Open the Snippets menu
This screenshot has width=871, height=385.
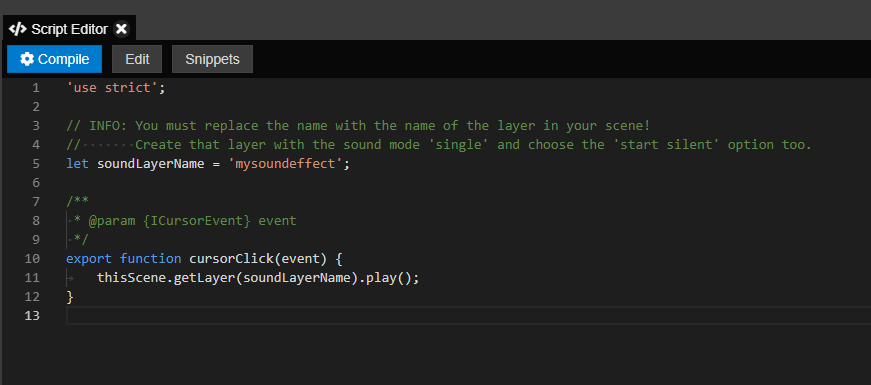click(x=212, y=59)
